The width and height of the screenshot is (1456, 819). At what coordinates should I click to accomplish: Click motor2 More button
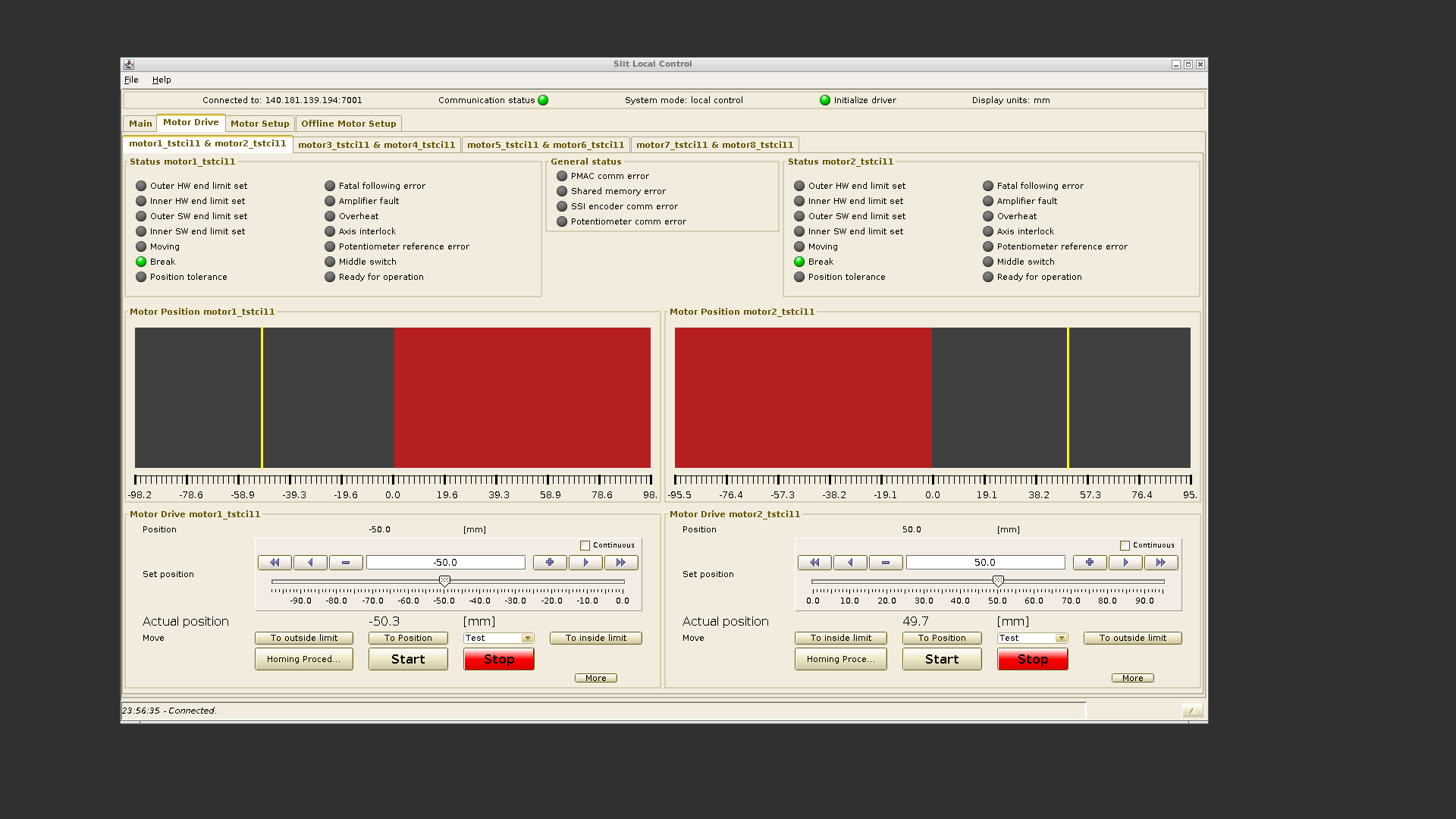1133,678
